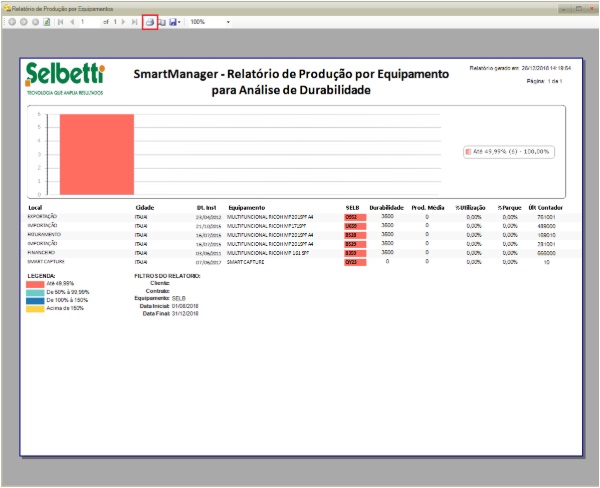This screenshot has width=600, height=488.
Task: Click the Dt. Inst column header
Action: (x=207, y=208)
